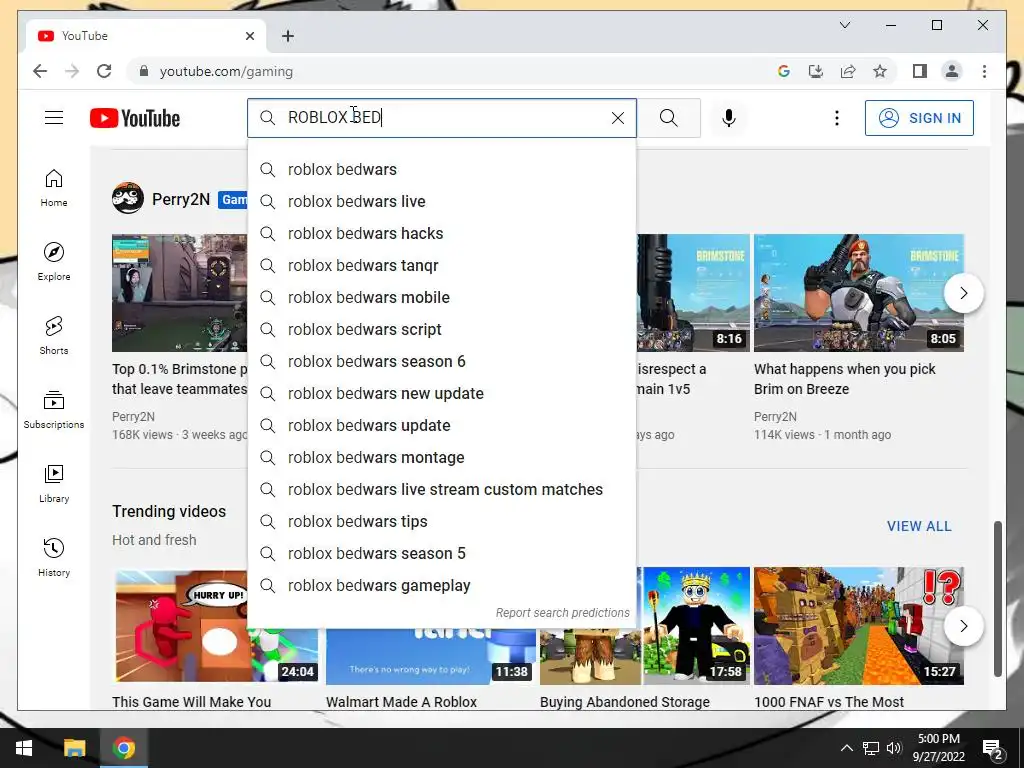Click the page vertical scrollbar
This screenshot has height=768, width=1024.
[997, 598]
